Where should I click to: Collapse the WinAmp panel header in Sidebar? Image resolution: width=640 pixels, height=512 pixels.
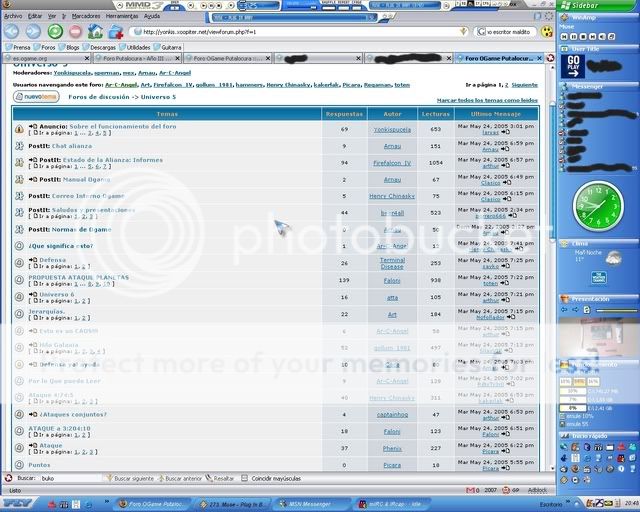point(598,18)
